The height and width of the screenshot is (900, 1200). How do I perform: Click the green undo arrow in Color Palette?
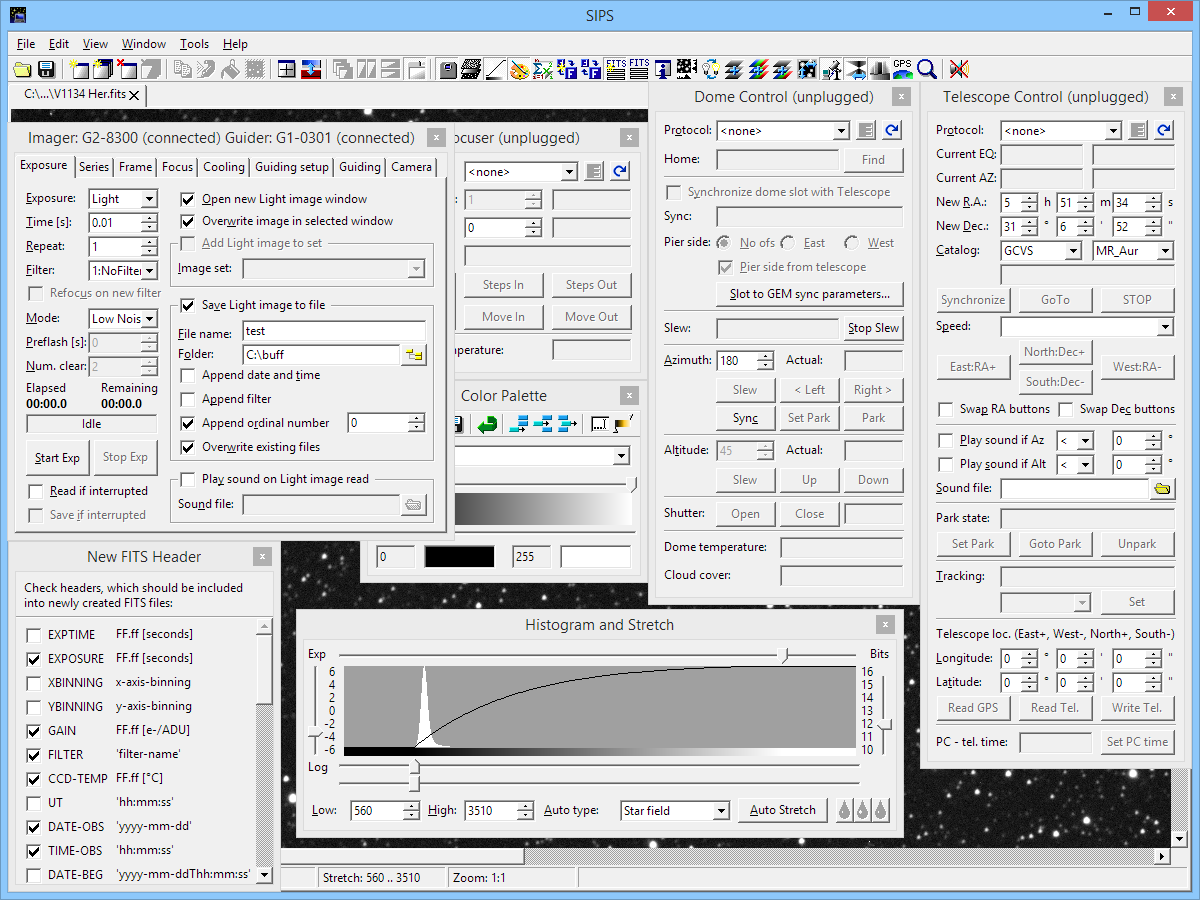tap(487, 424)
